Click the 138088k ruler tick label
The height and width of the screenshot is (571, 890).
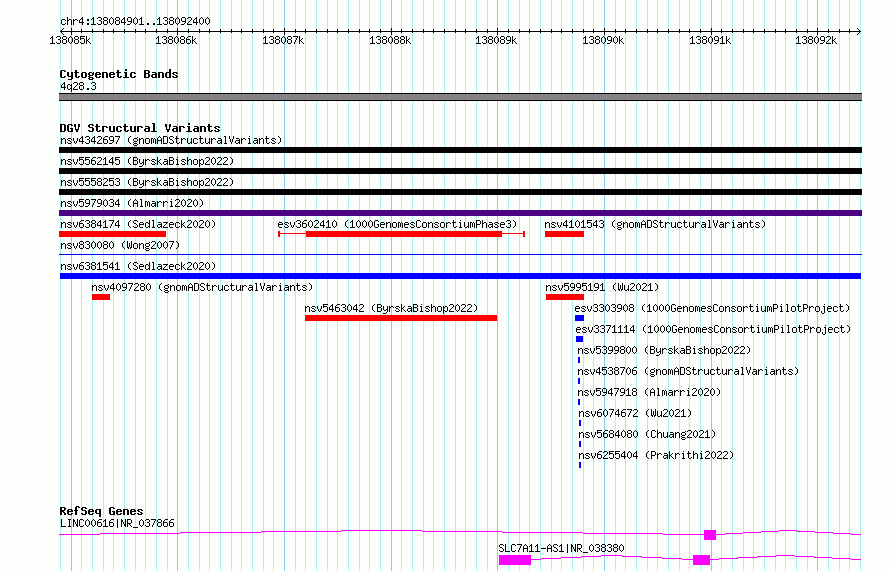coord(389,40)
